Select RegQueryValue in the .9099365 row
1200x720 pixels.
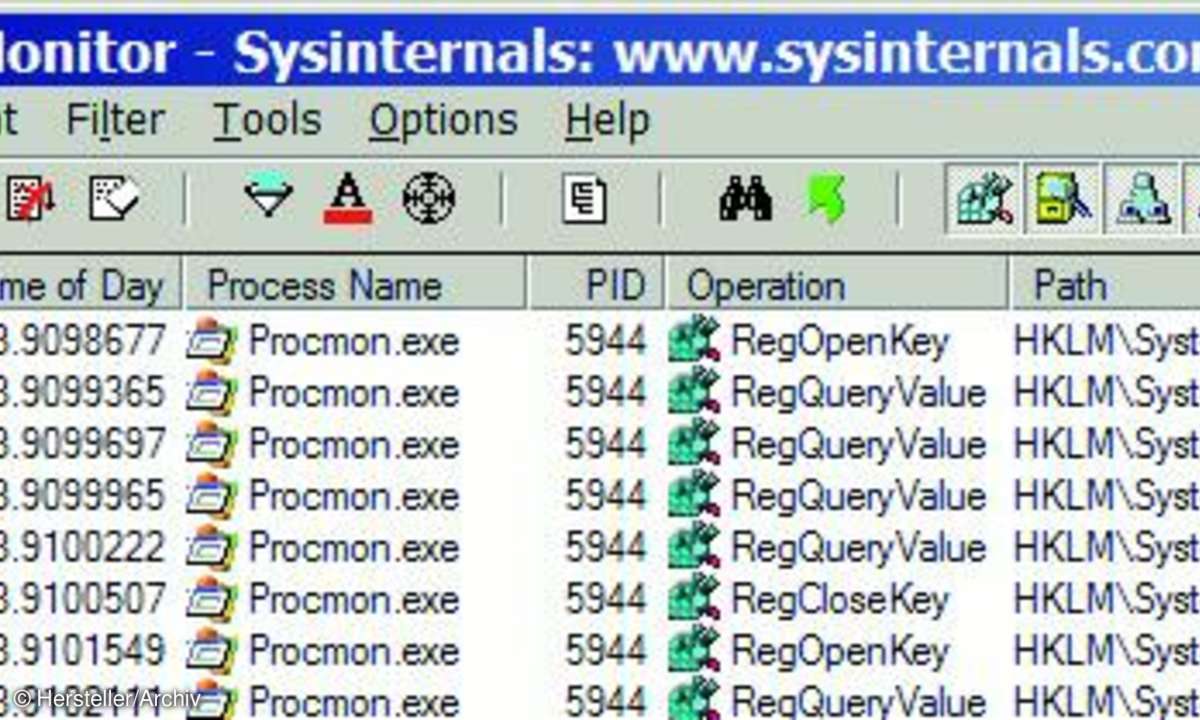point(859,394)
